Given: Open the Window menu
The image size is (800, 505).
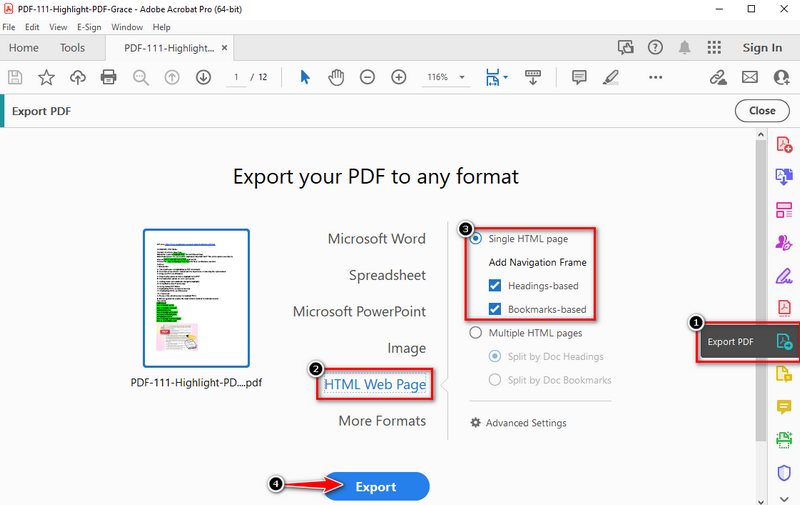Looking at the screenshot, I should pos(127,27).
